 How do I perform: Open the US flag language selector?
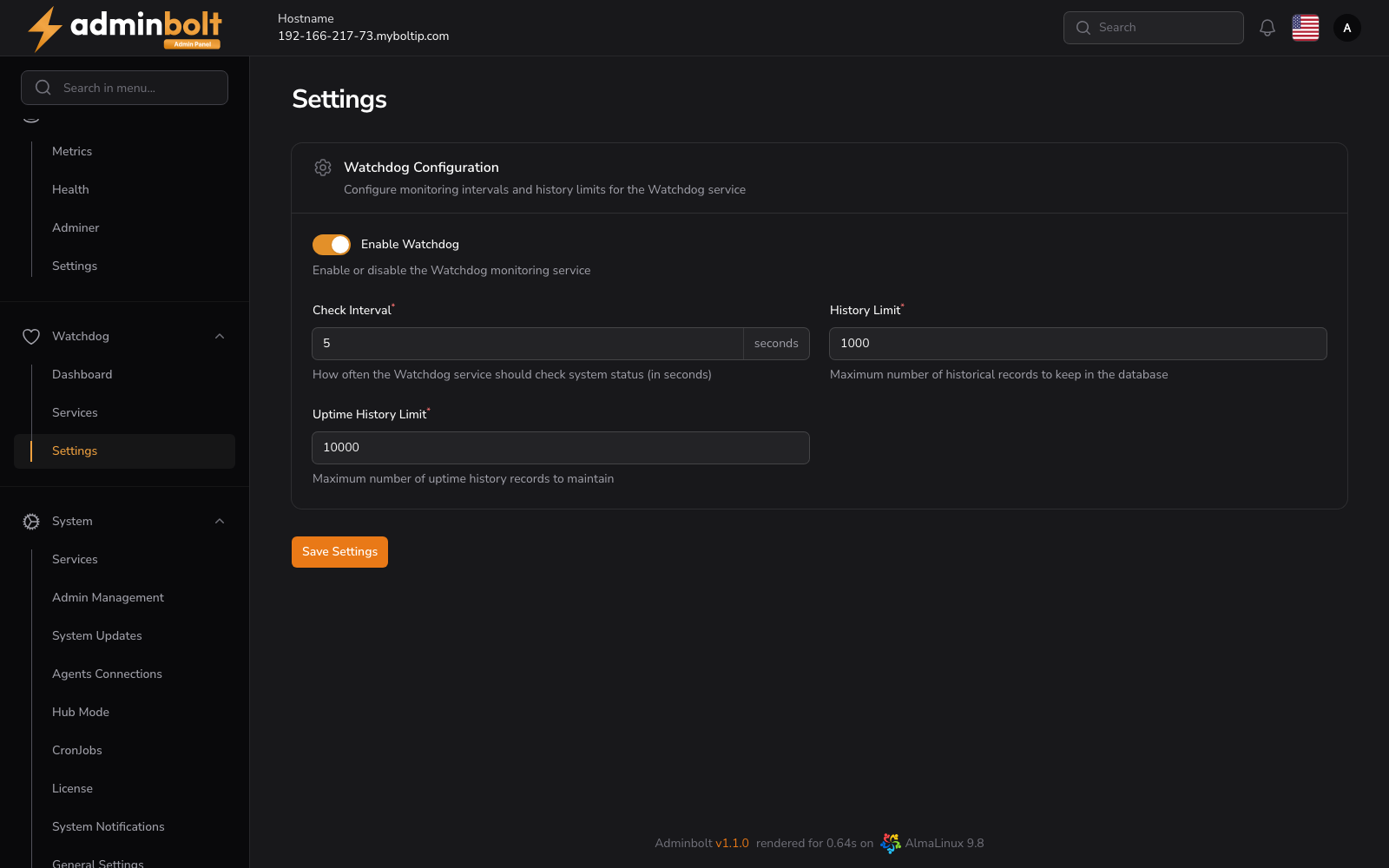(x=1306, y=28)
